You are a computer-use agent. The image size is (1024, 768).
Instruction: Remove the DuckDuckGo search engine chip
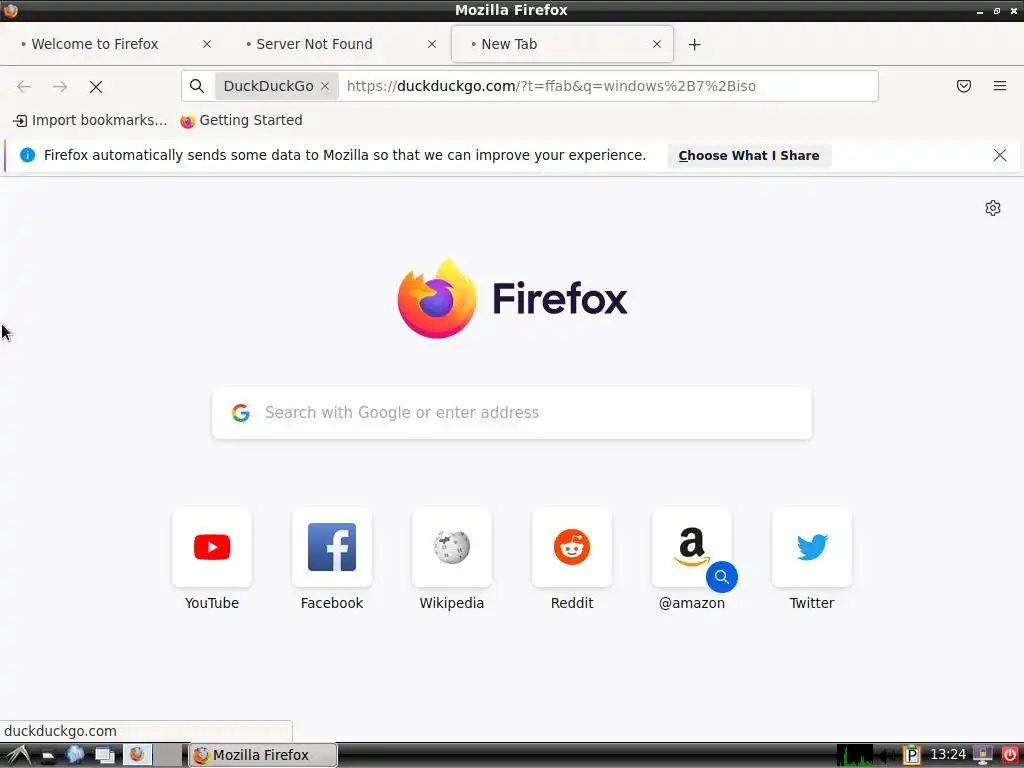click(325, 86)
